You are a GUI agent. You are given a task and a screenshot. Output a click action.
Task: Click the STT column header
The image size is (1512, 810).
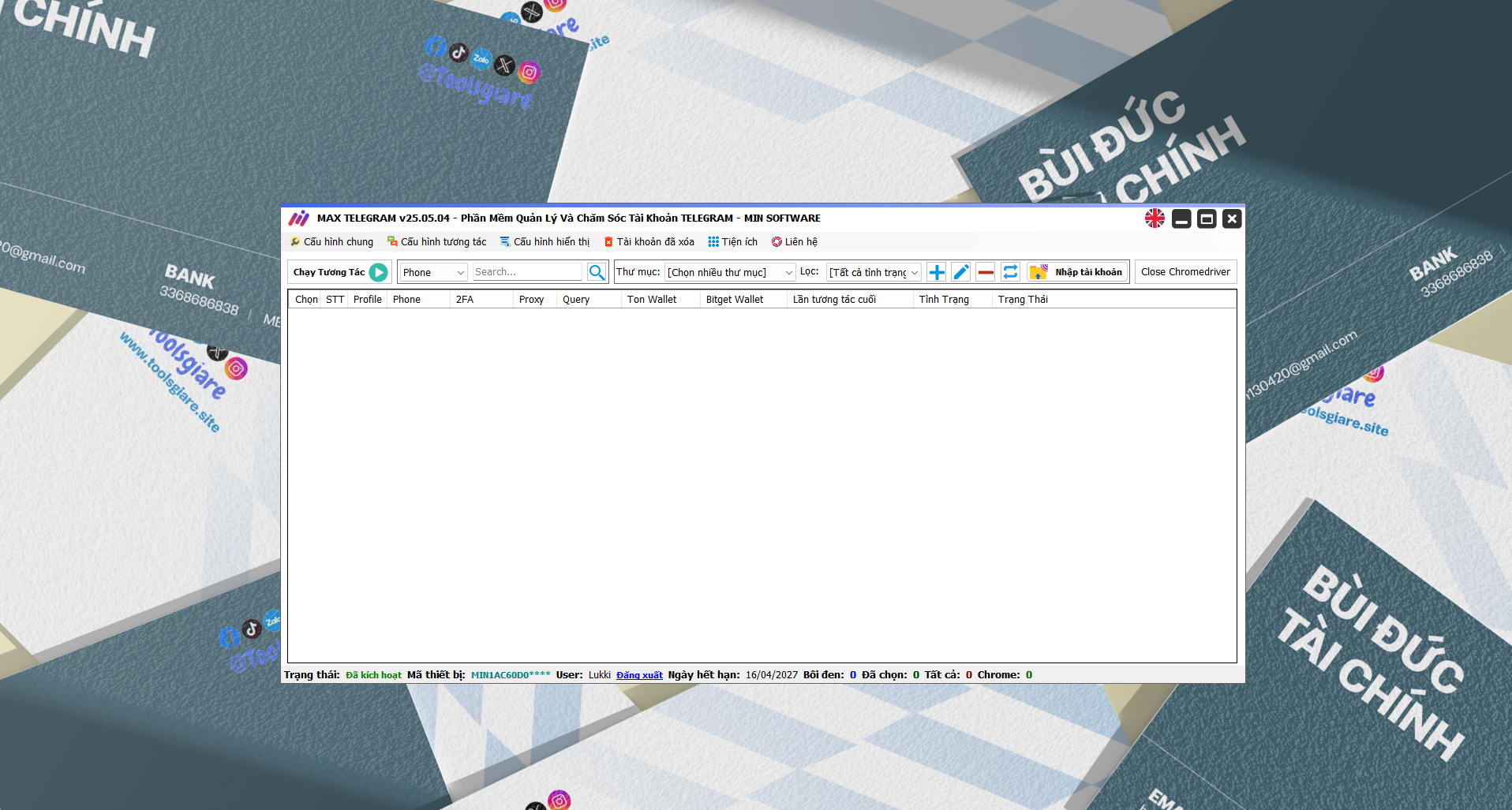click(x=335, y=300)
